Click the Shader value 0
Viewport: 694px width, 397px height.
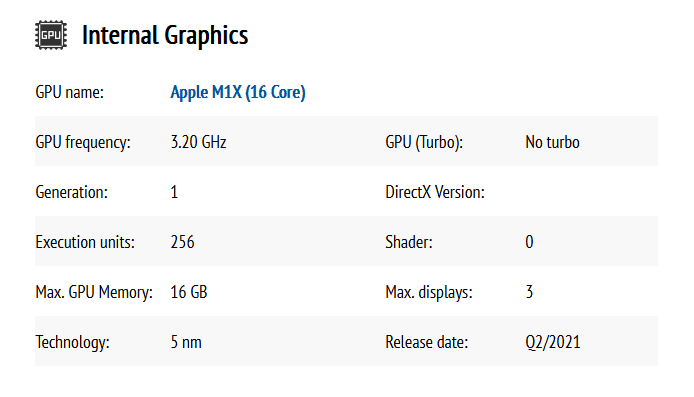point(529,242)
